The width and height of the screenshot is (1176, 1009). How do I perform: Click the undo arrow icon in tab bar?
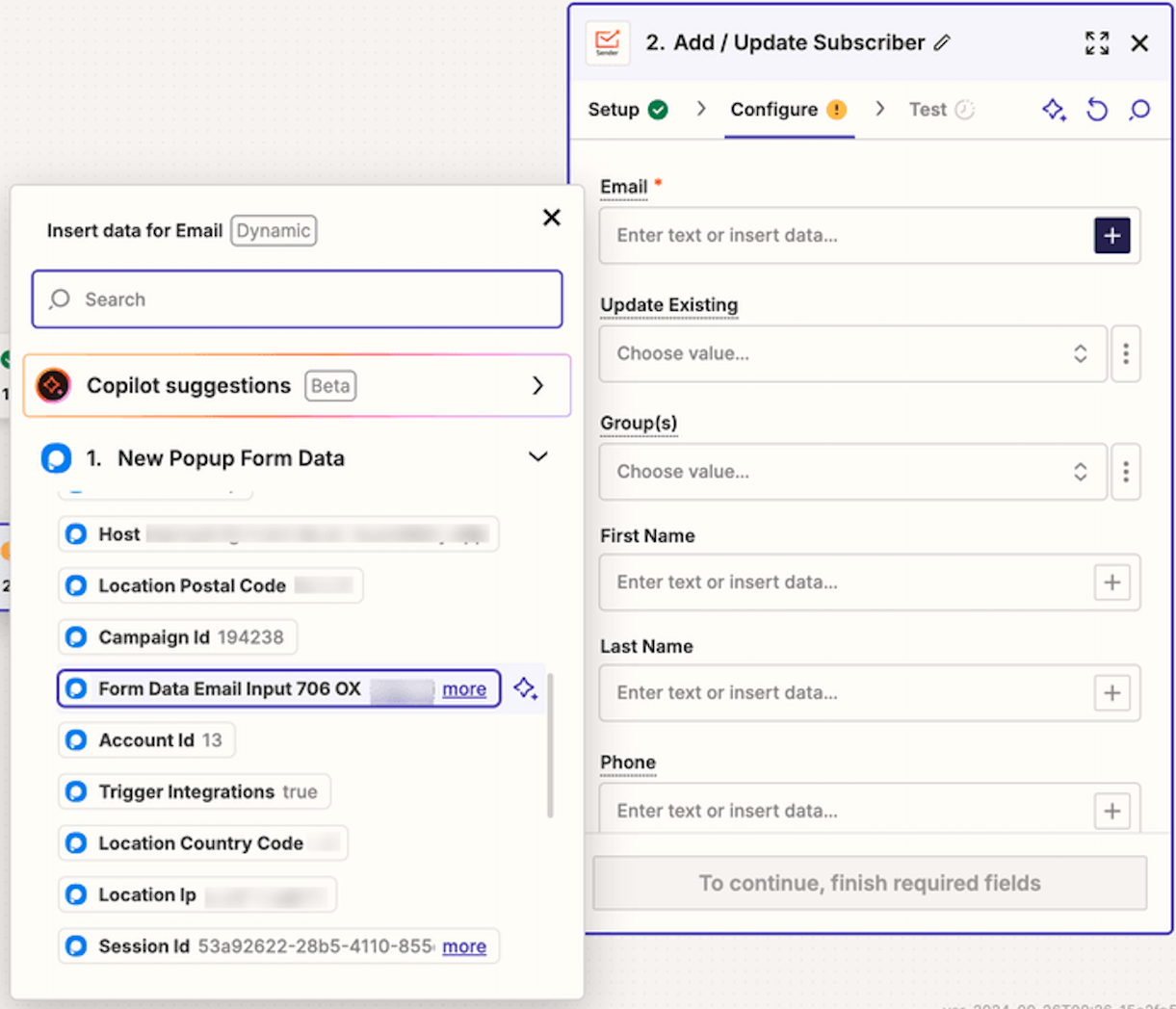(x=1097, y=110)
